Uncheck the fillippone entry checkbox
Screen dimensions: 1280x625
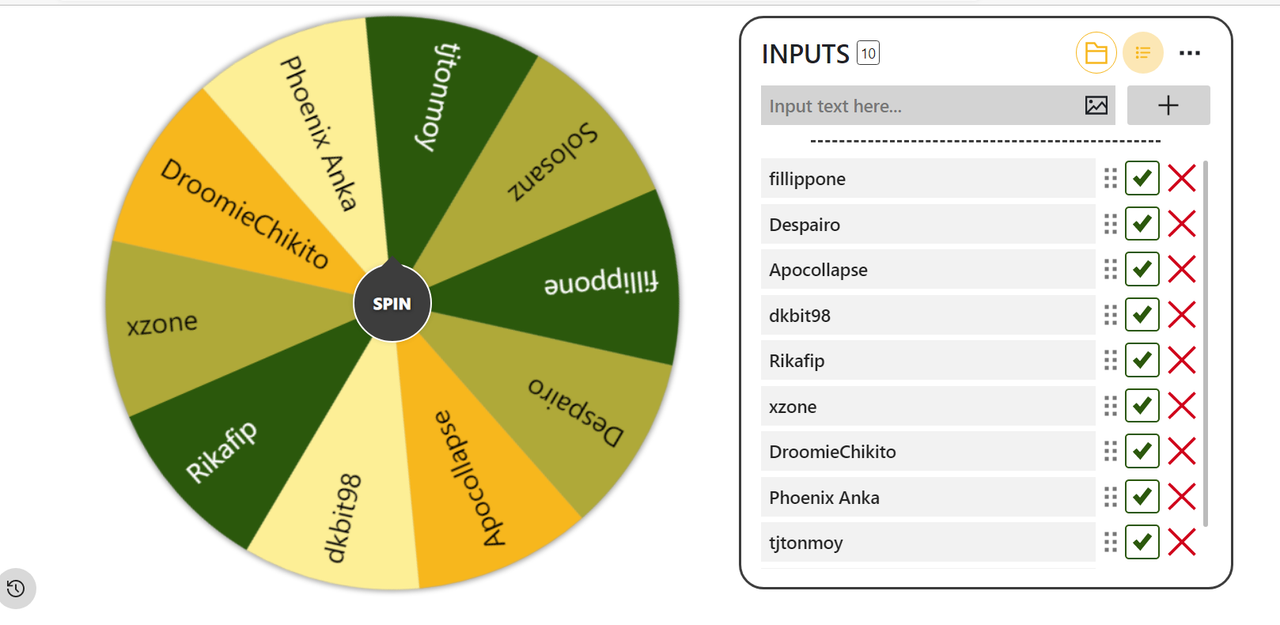[x=1142, y=178]
